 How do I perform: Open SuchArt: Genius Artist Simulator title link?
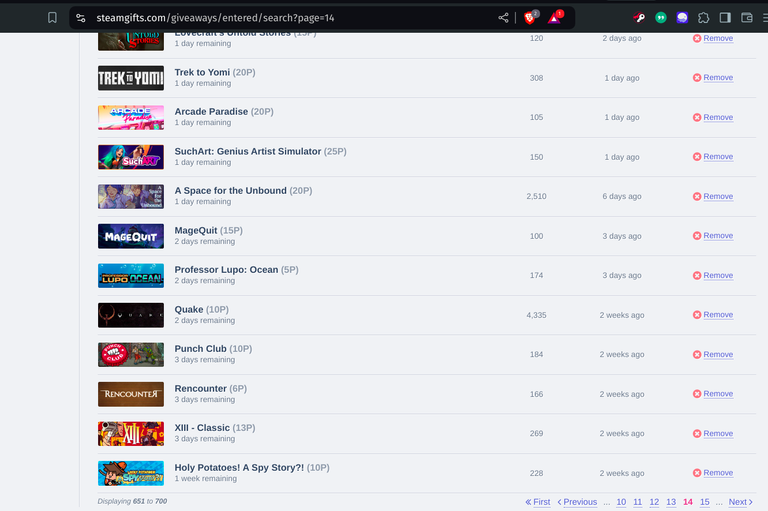coord(248,151)
